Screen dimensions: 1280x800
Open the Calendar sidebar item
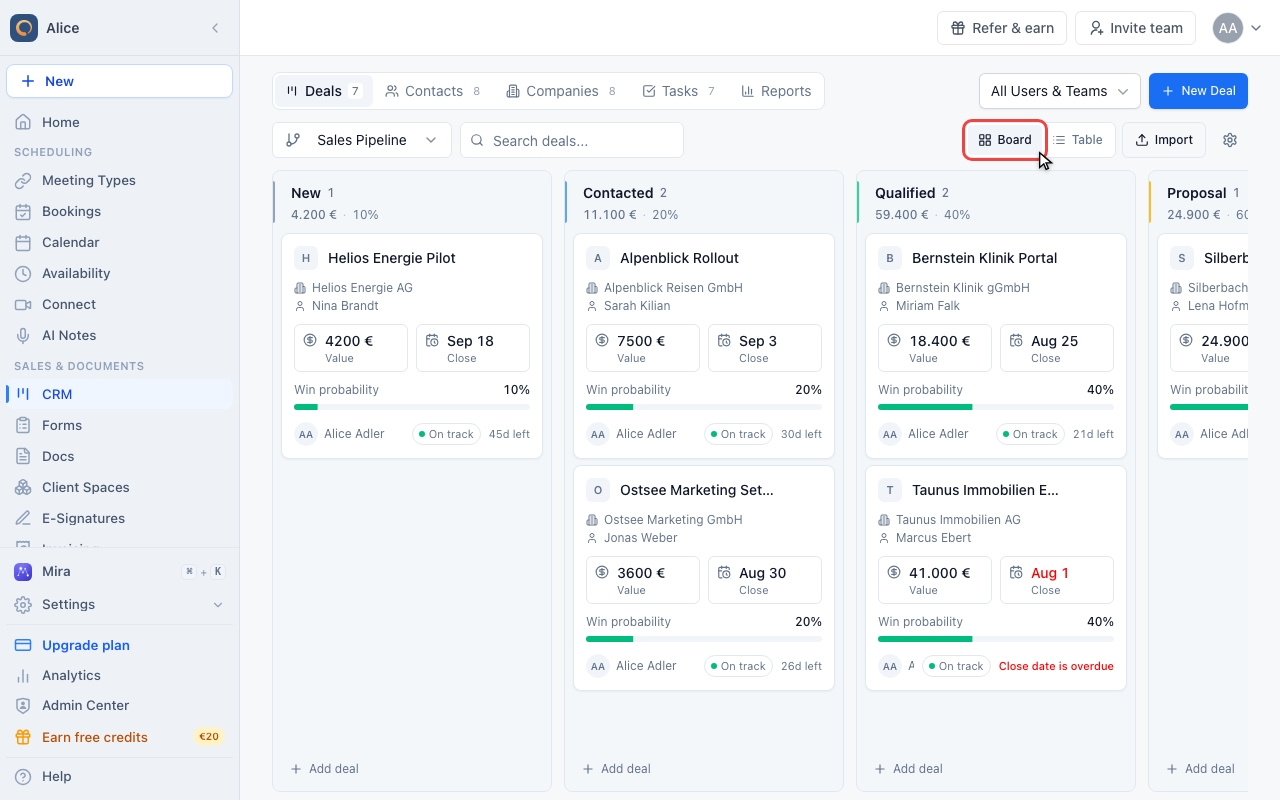pos(120,242)
